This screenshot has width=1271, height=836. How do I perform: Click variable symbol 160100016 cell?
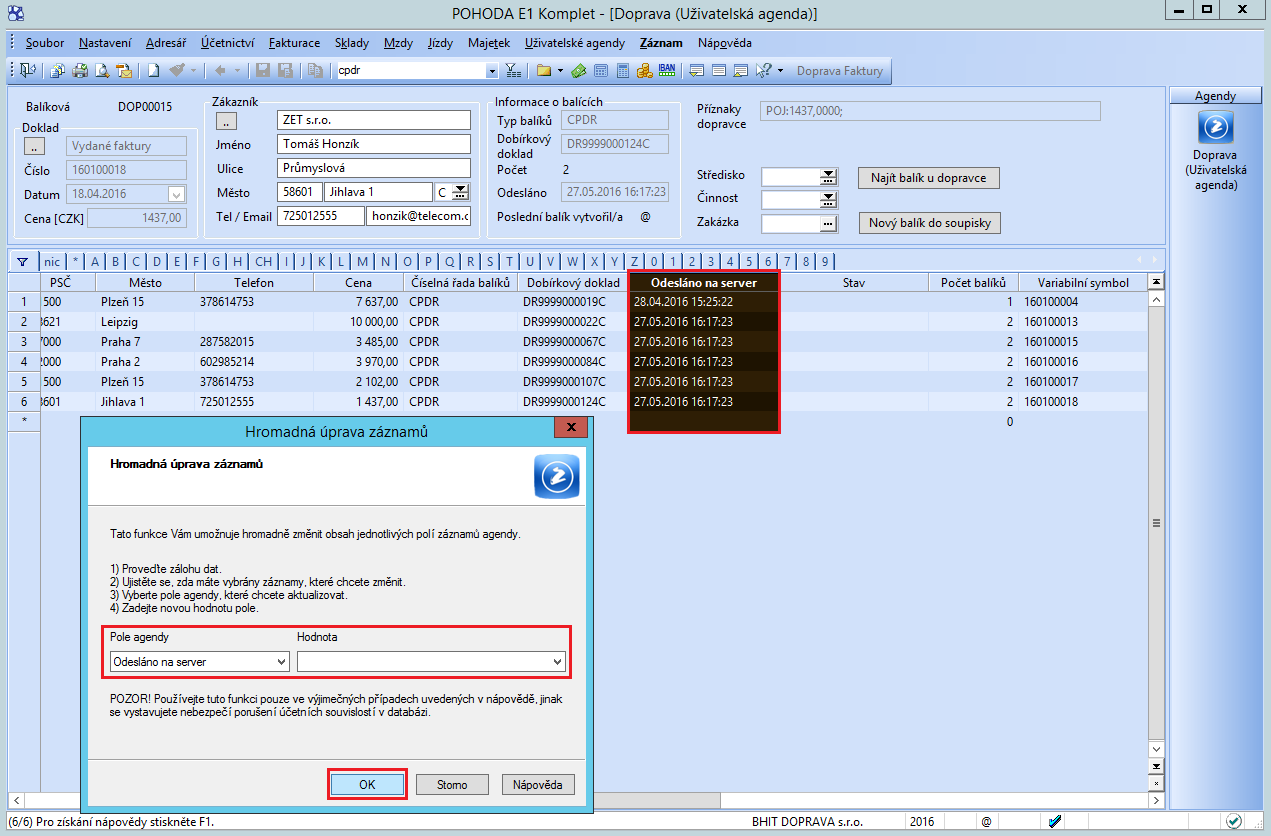[x=1082, y=362]
